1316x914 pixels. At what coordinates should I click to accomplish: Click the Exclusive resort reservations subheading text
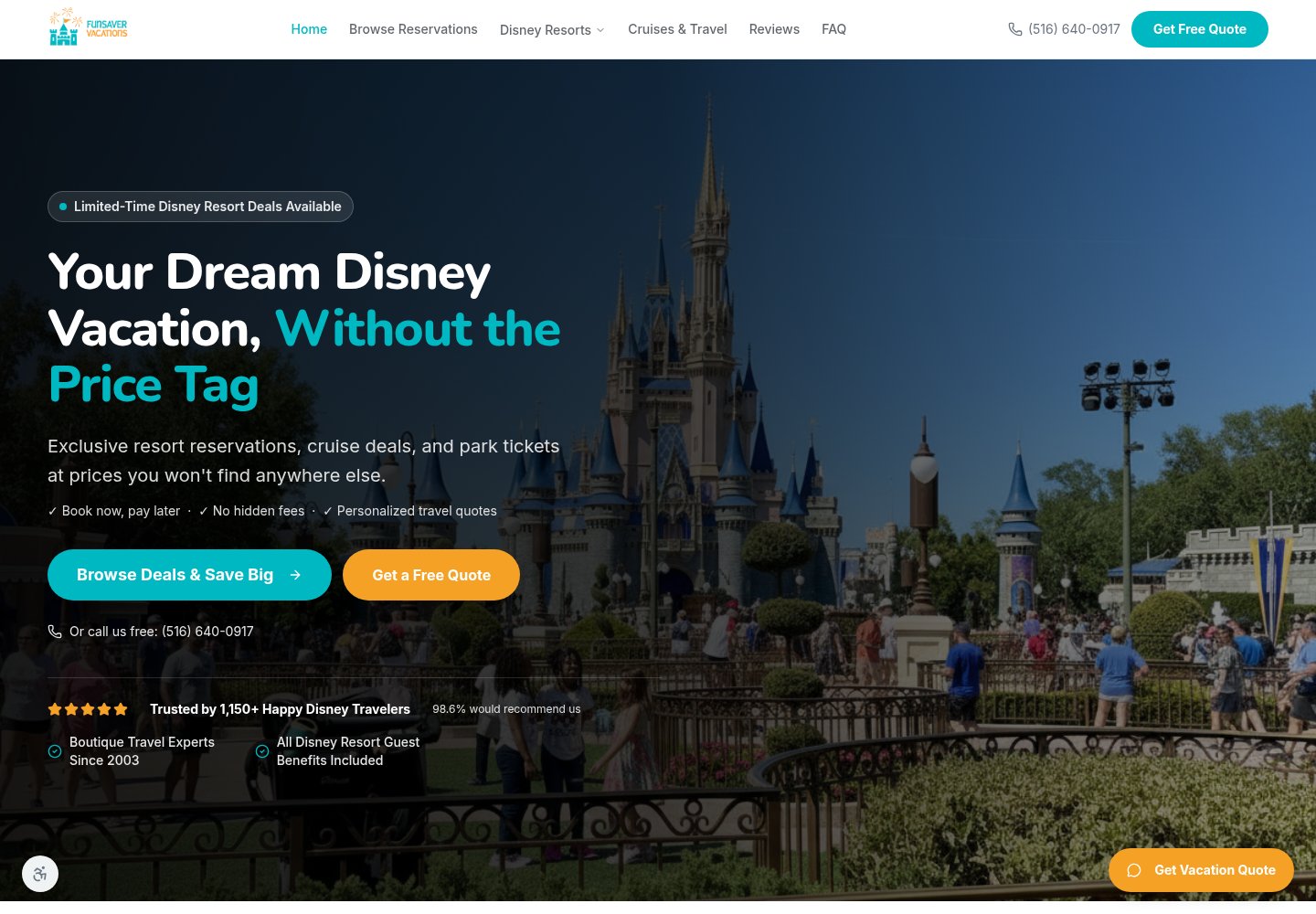click(303, 461)
